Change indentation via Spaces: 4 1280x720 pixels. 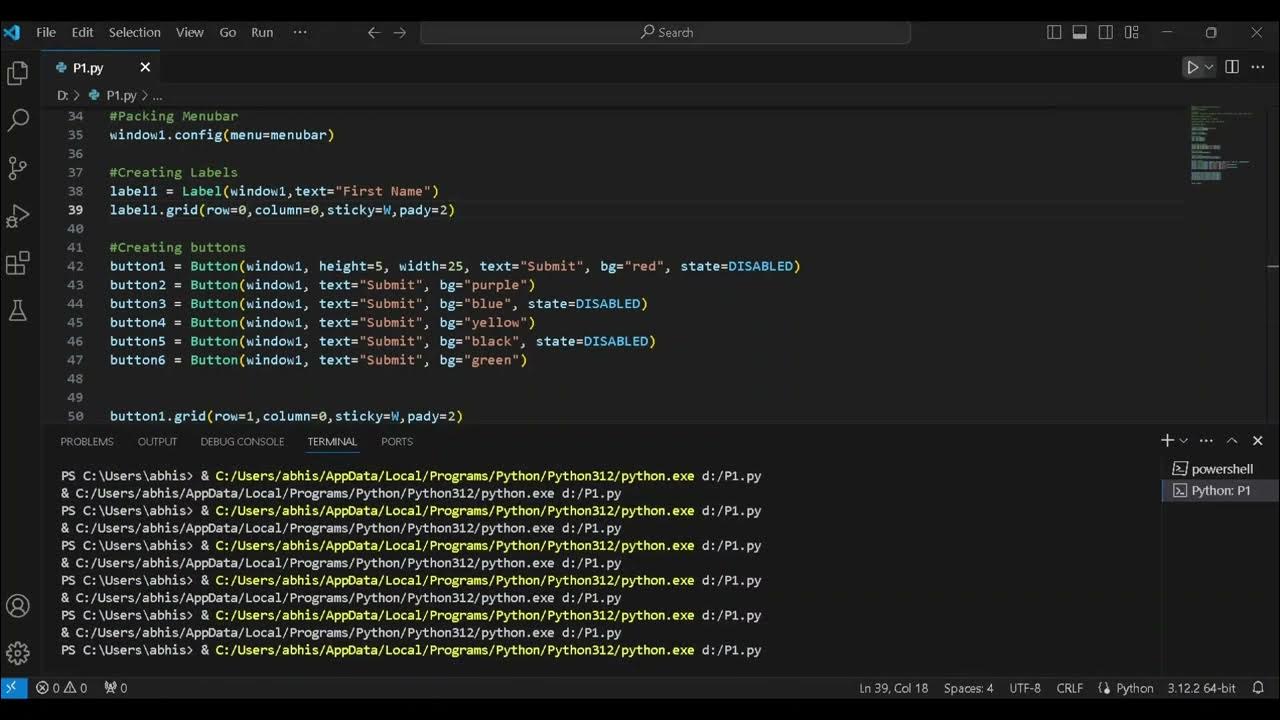point(969,688)
